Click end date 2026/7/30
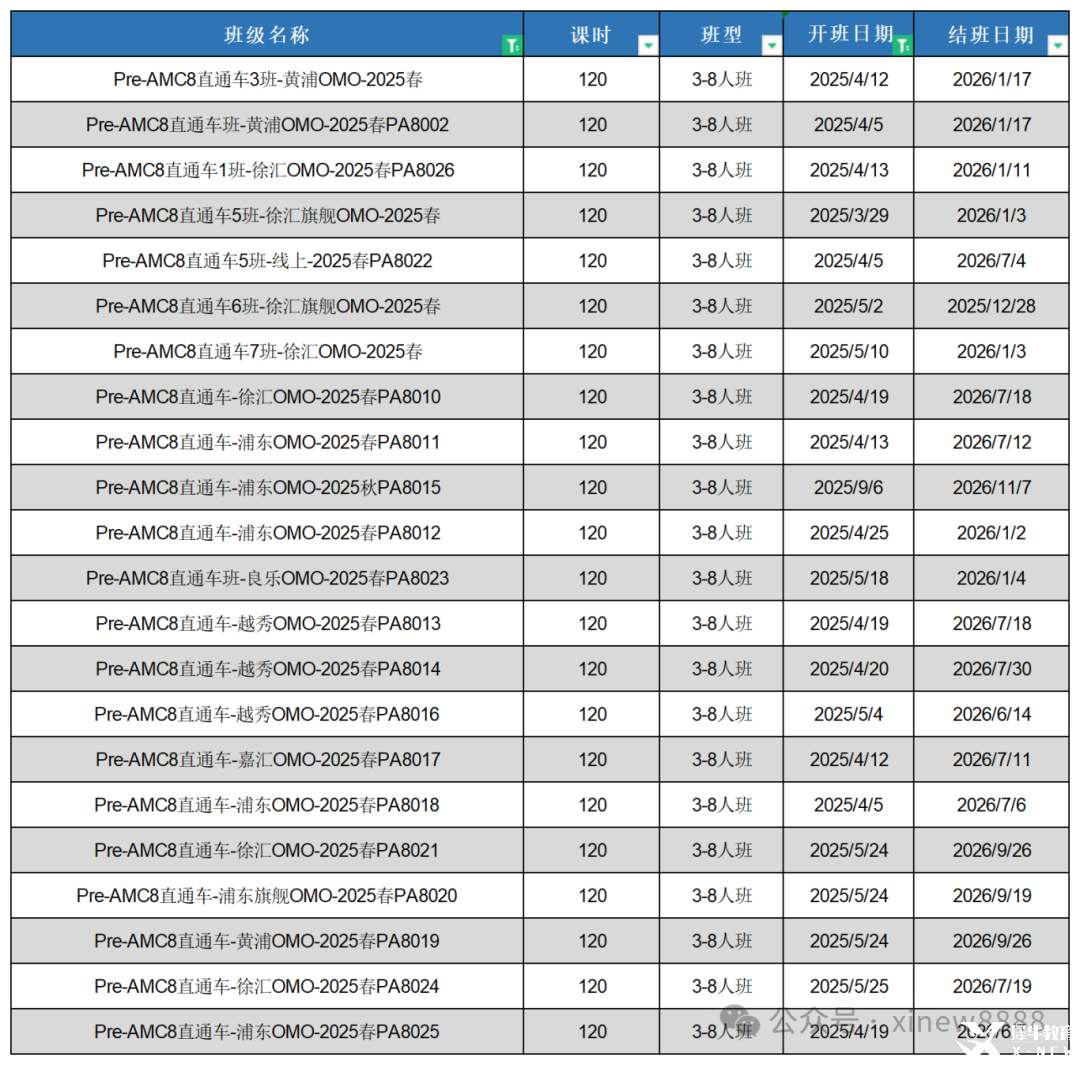 coord(991,669)
